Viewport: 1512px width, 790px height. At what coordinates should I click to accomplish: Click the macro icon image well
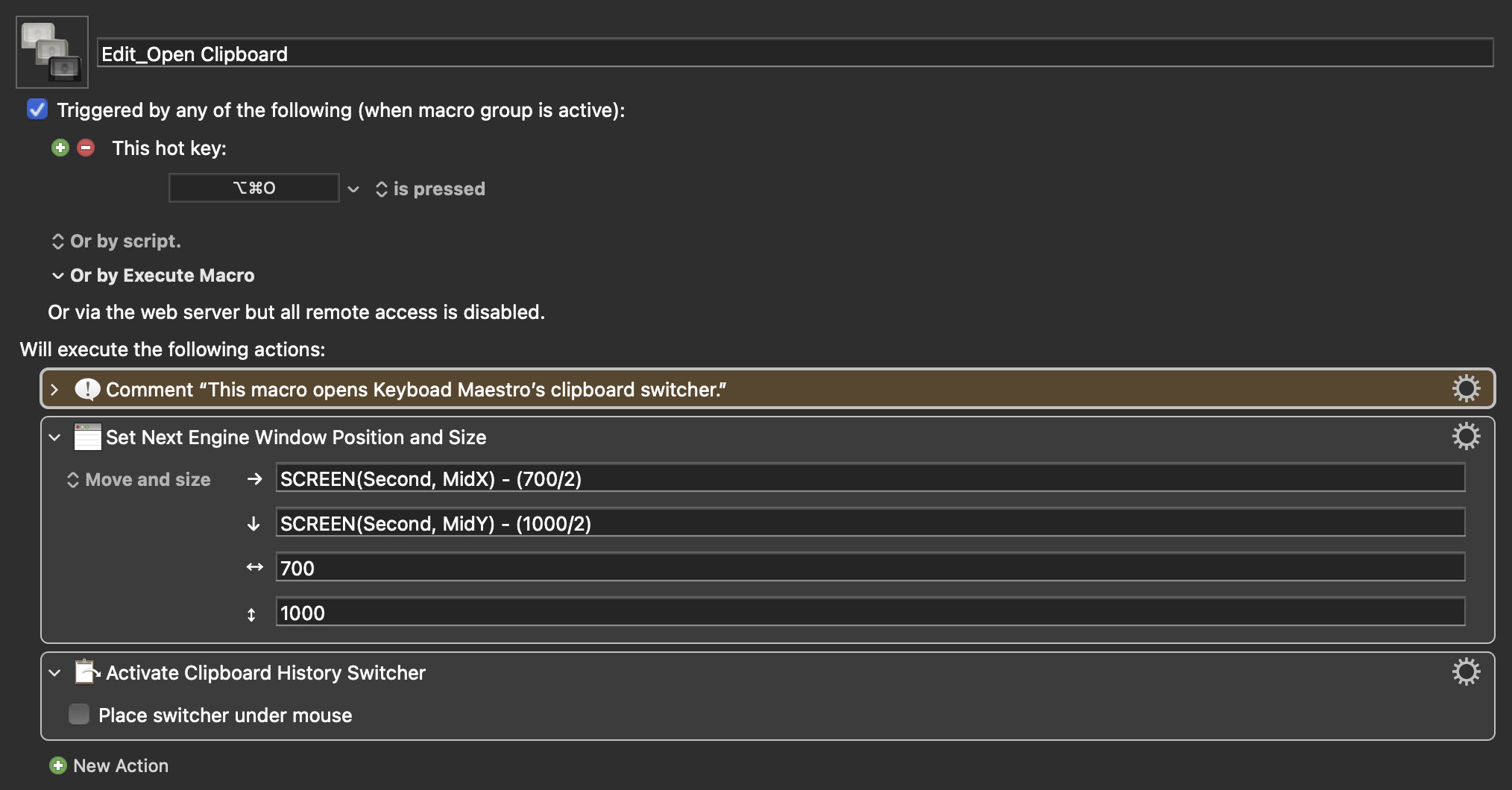tap(52, 52)
